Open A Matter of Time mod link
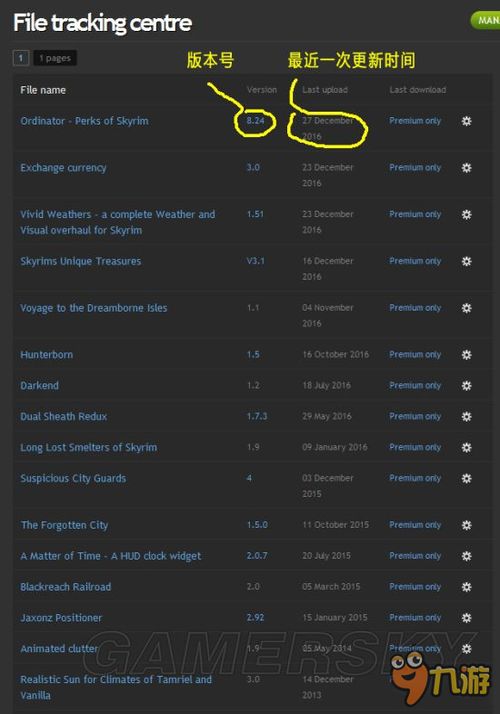The image size is (500, 714). pyautogui.click(x=110, y=556)
